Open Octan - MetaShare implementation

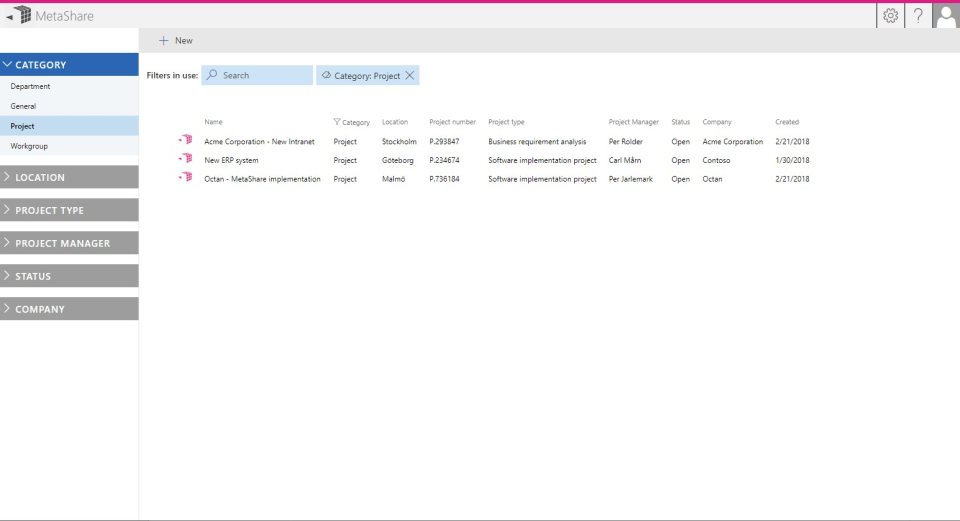click(262, 179)
